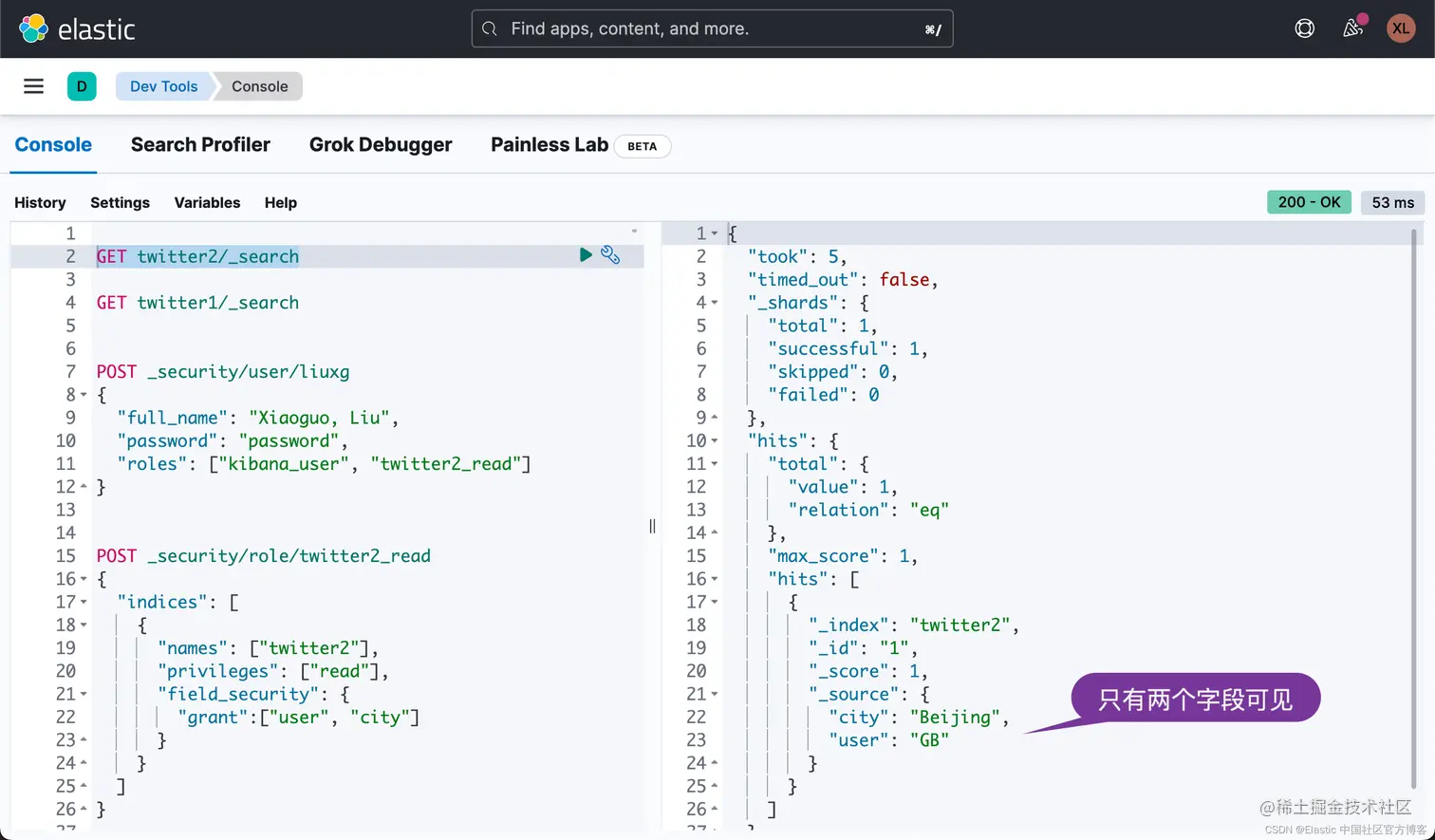Switch to the Console tab

[x=53, y=145]
